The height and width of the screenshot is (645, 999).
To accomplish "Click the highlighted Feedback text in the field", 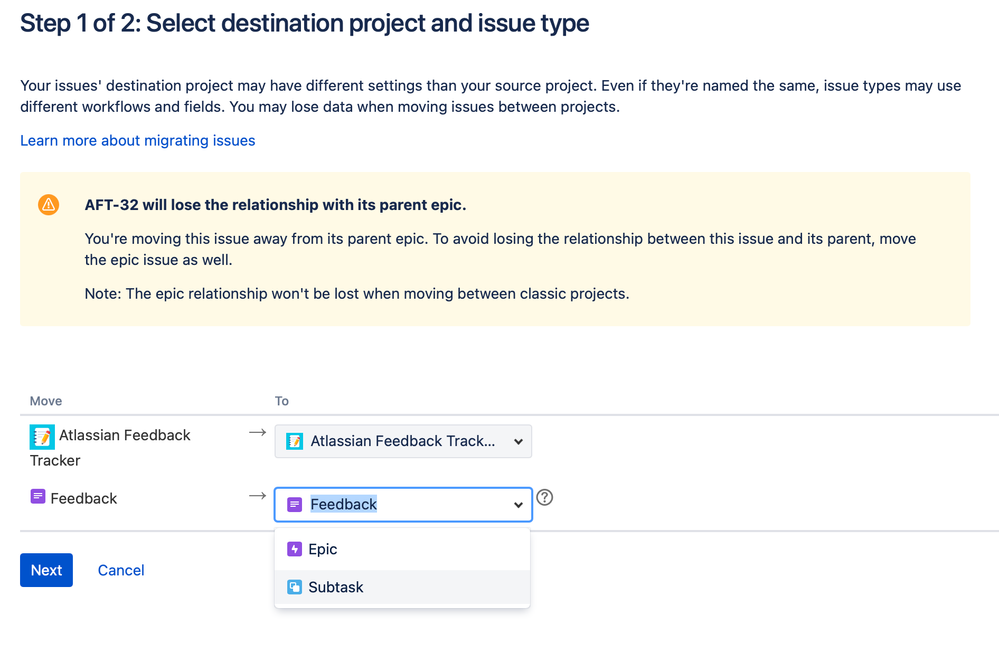I will coord(343,505).
